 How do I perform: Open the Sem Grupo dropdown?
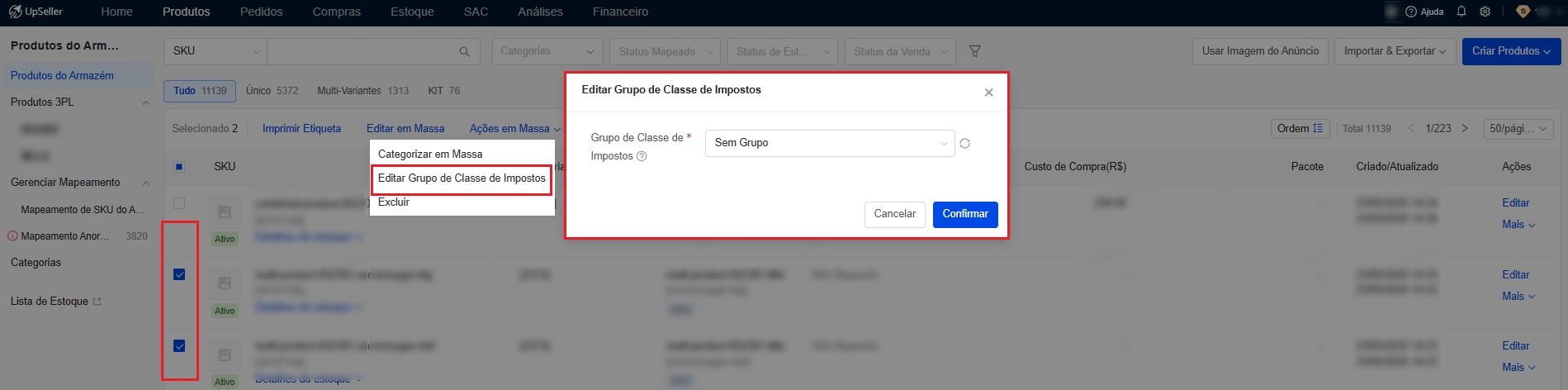(830, 143)
